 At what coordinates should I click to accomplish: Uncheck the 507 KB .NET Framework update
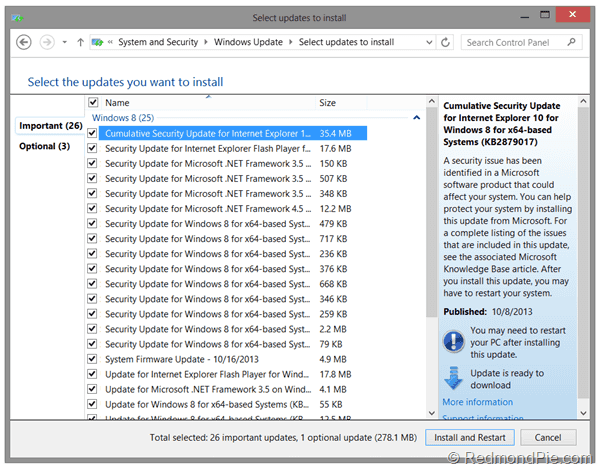click(x=92, y=178)
